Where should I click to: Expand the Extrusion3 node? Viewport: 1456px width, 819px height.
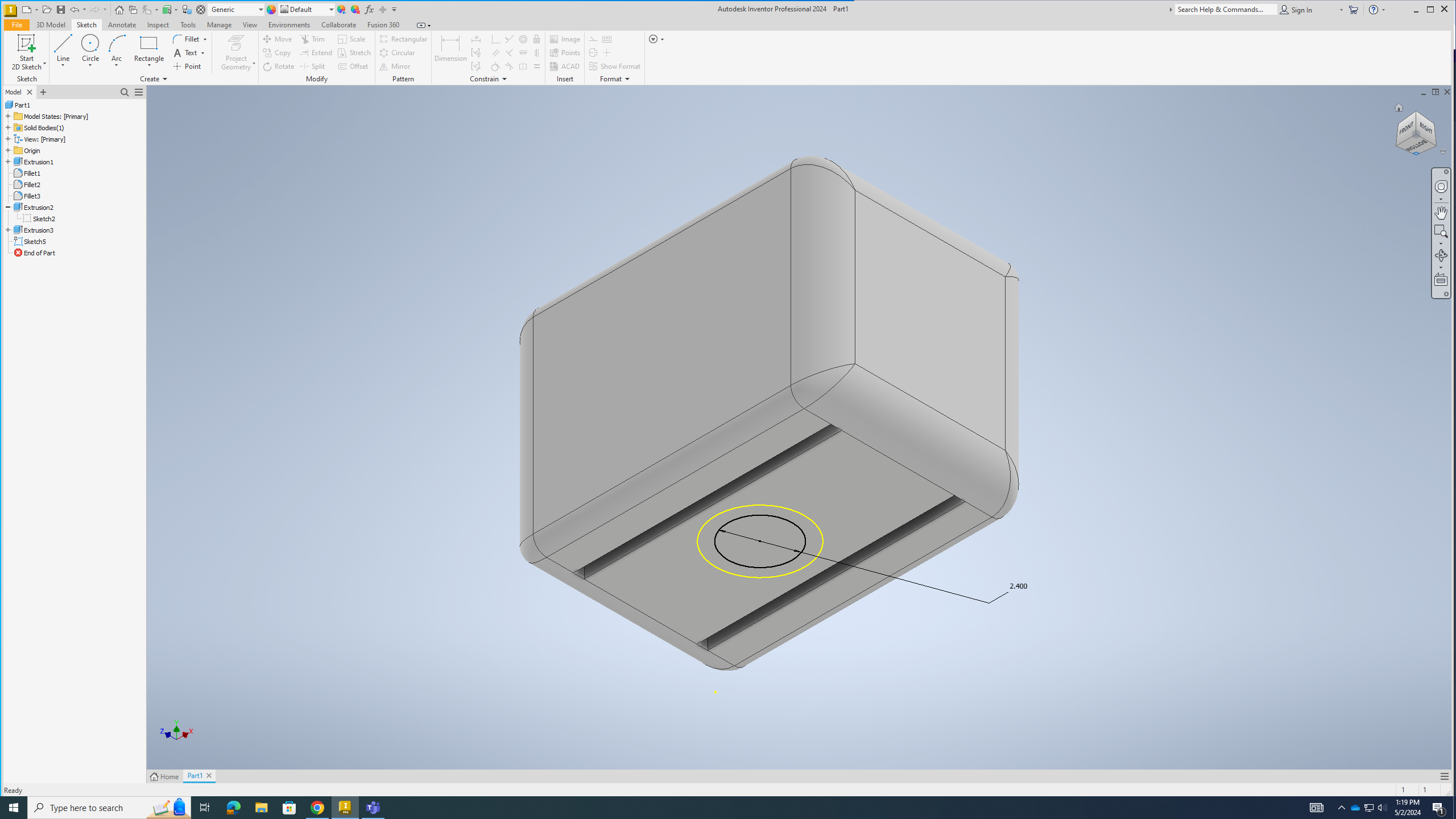(8, 230)
